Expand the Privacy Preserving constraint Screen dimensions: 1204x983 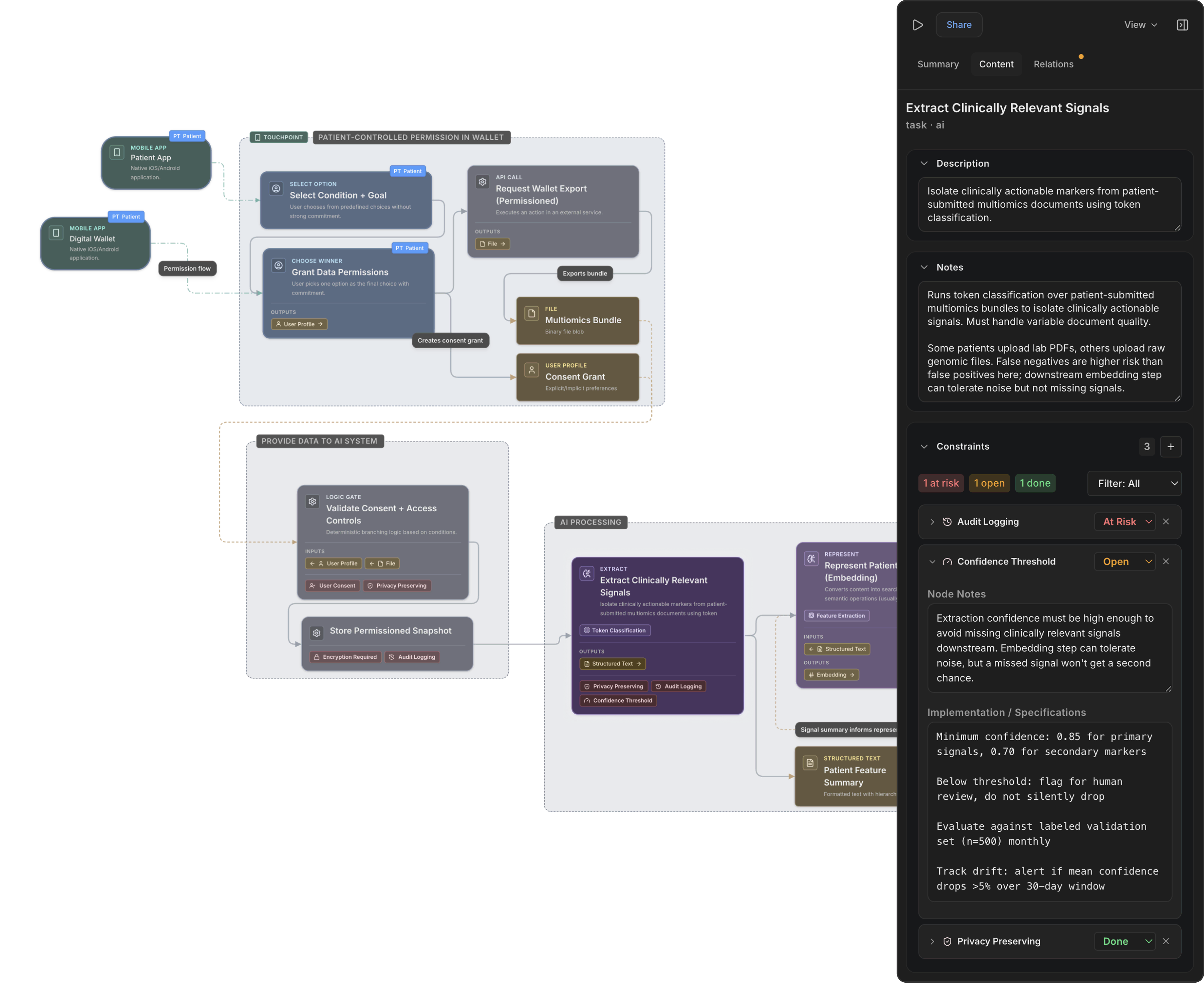(932, 941)
